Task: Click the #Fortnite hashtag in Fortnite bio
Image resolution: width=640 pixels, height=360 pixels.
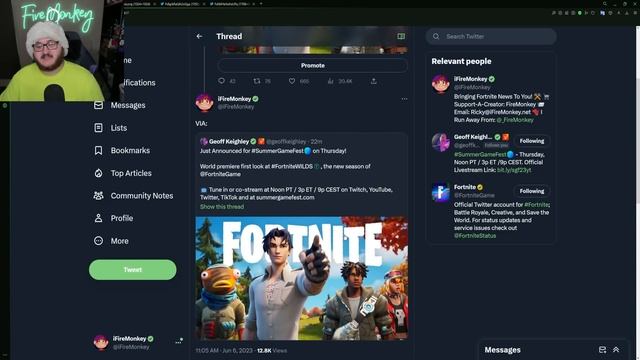Action: point(536,204)
